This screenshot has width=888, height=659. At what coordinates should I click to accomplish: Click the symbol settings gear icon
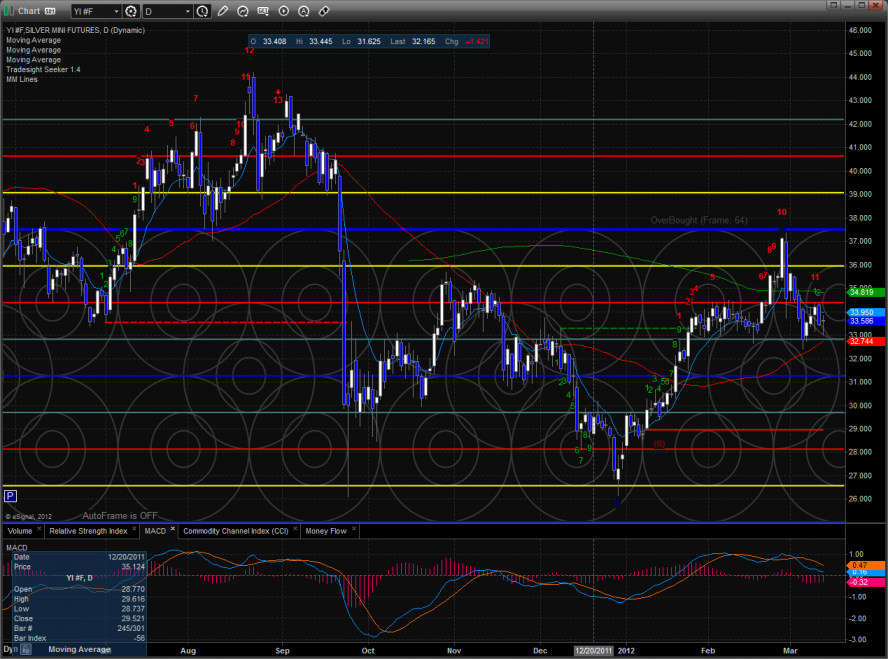(x=131, y=11)
